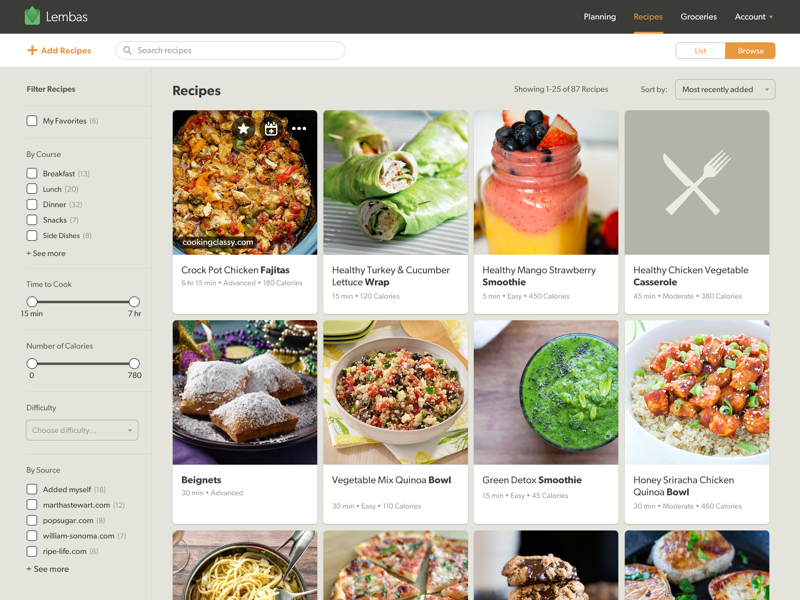Expand See more under By Course
The width and height of the screenshot is (800, 600).
pos(46,253)
